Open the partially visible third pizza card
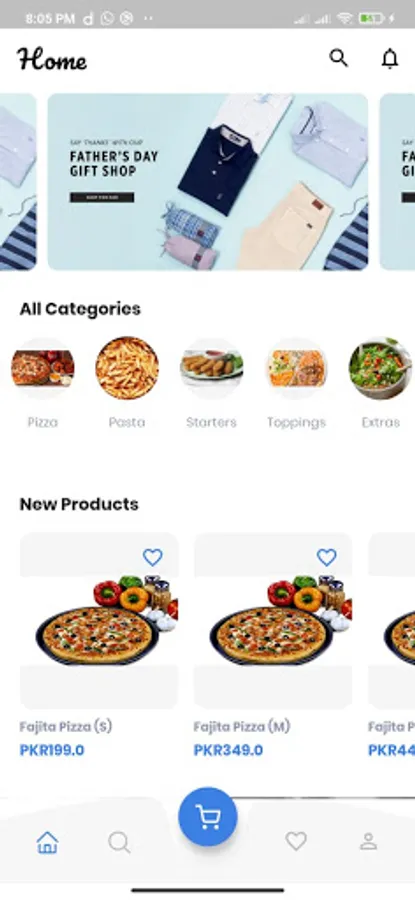 click(x=391, y=621)
